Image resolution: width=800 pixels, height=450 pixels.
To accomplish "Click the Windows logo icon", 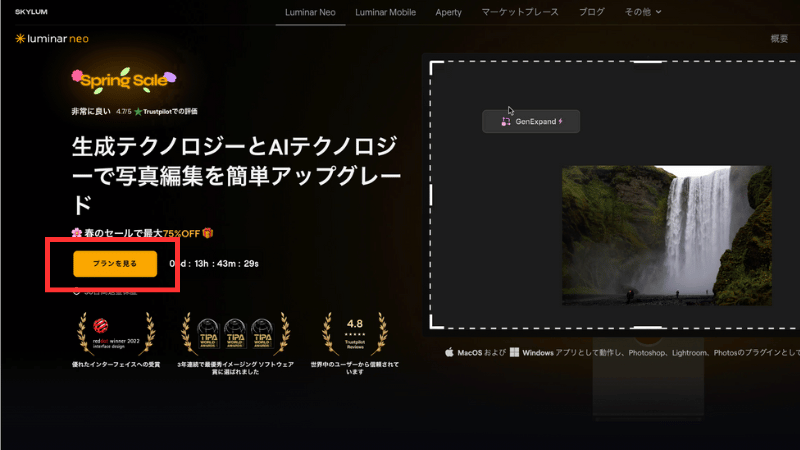I will 514,353.
